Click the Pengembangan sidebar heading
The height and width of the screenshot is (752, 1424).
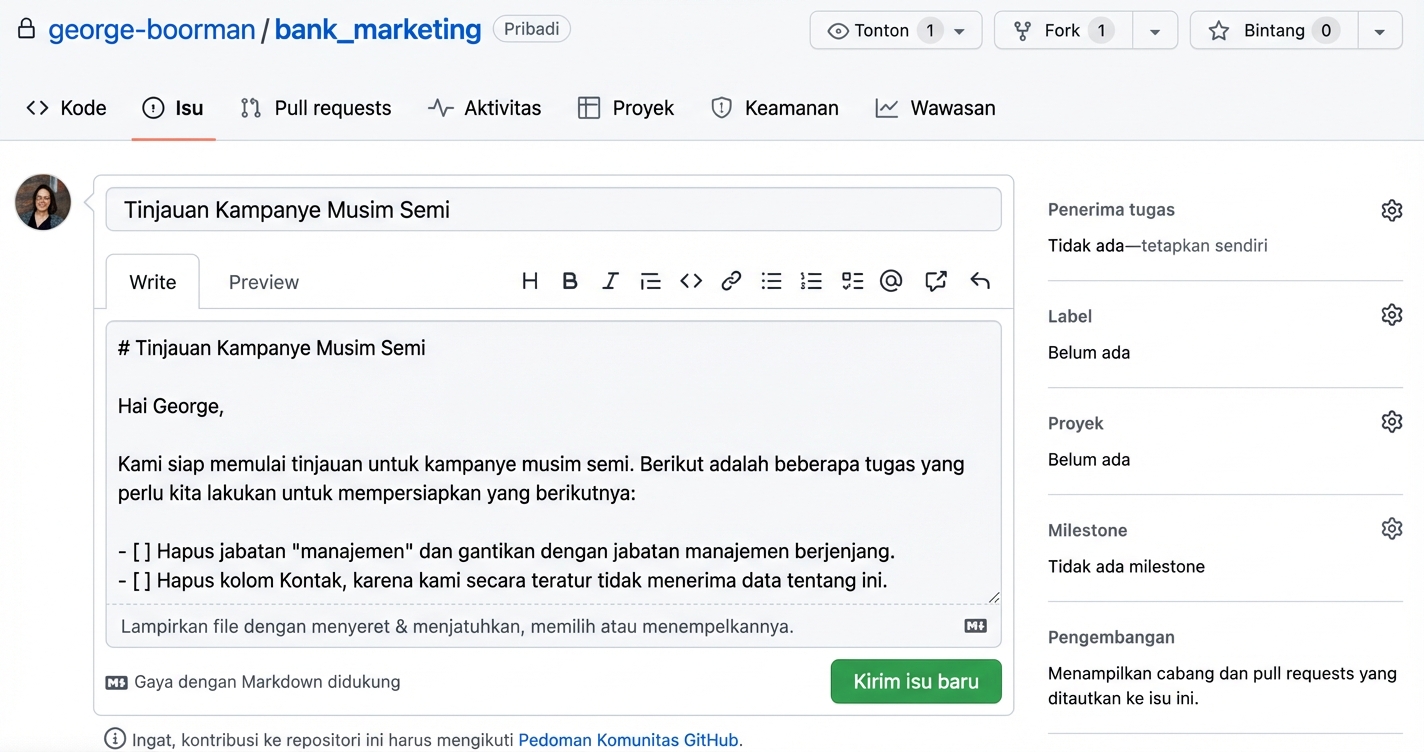(1111, 637)
